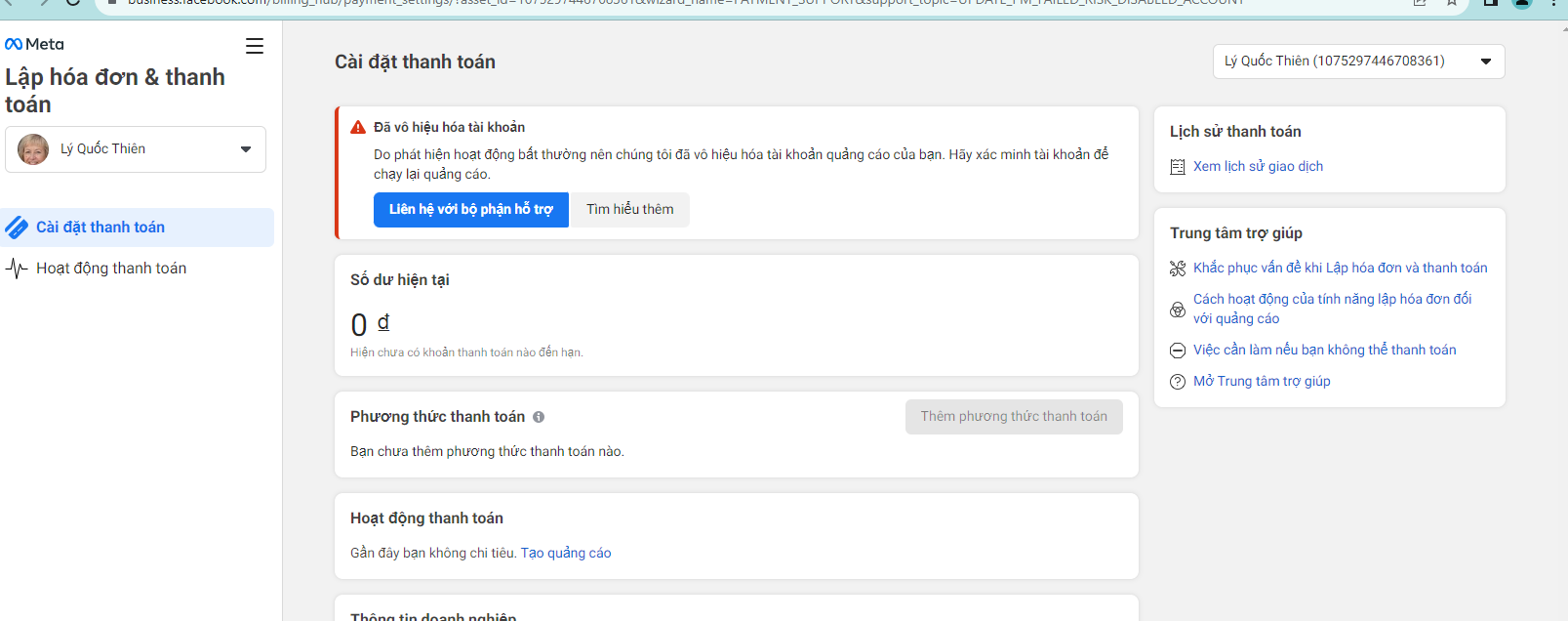
Task: Click Thêm phương thức thanh toán button
Action: pos(1014,417)
